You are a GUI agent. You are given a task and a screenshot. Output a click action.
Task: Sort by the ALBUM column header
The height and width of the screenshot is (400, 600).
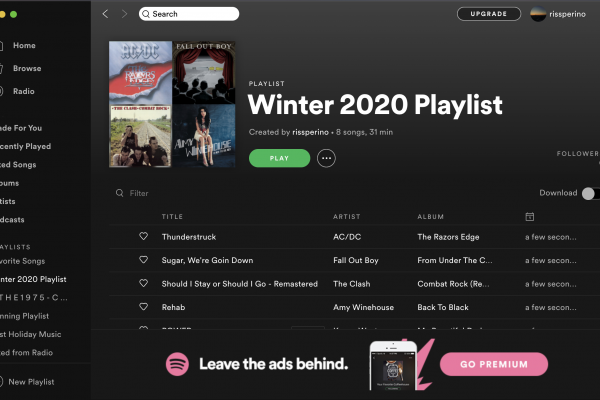430,217
